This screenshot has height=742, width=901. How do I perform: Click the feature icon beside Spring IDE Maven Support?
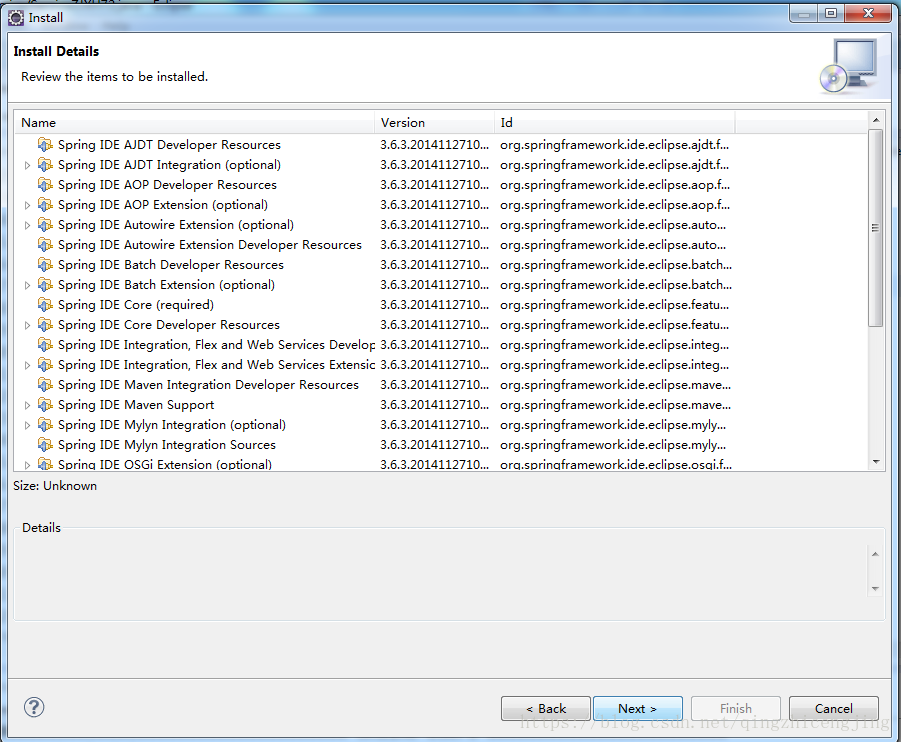coord(45,405)
